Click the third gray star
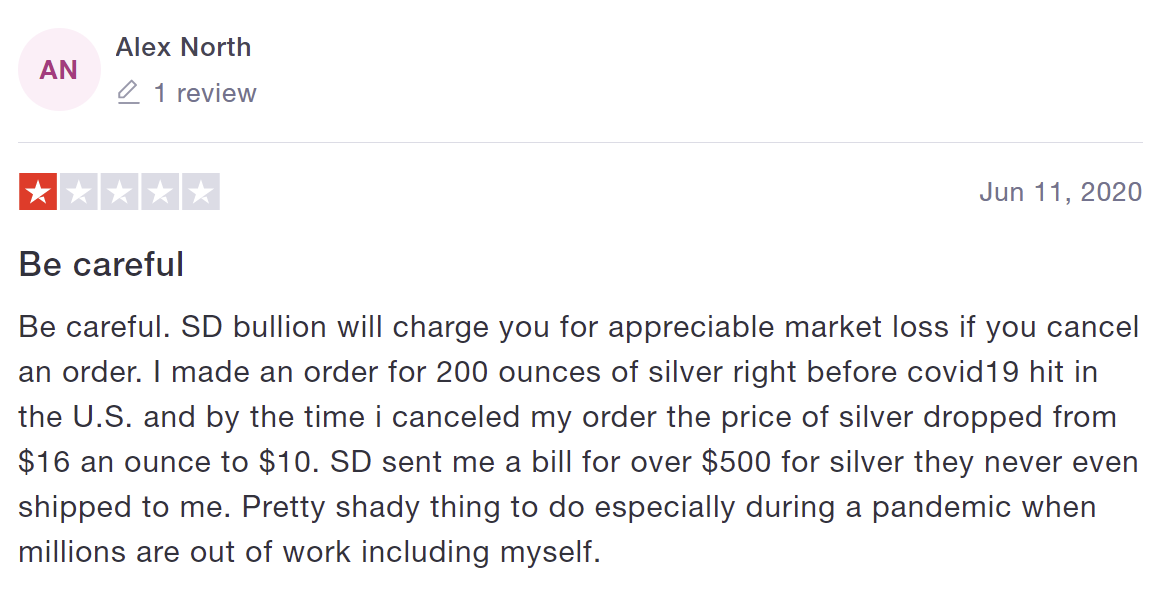1170x596 pixels. (120, 192)
